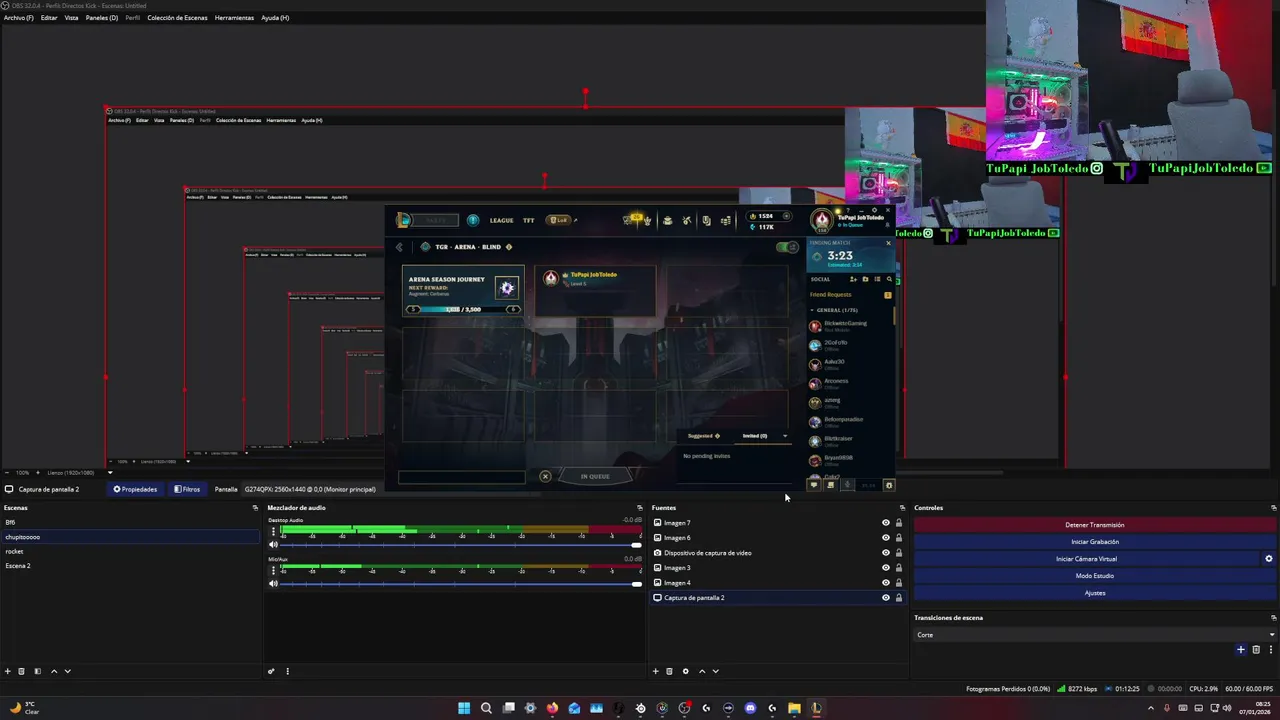Open preview zoom 100% dropdown
Viewport: 1280px width, 720px height.
[22, 473]
